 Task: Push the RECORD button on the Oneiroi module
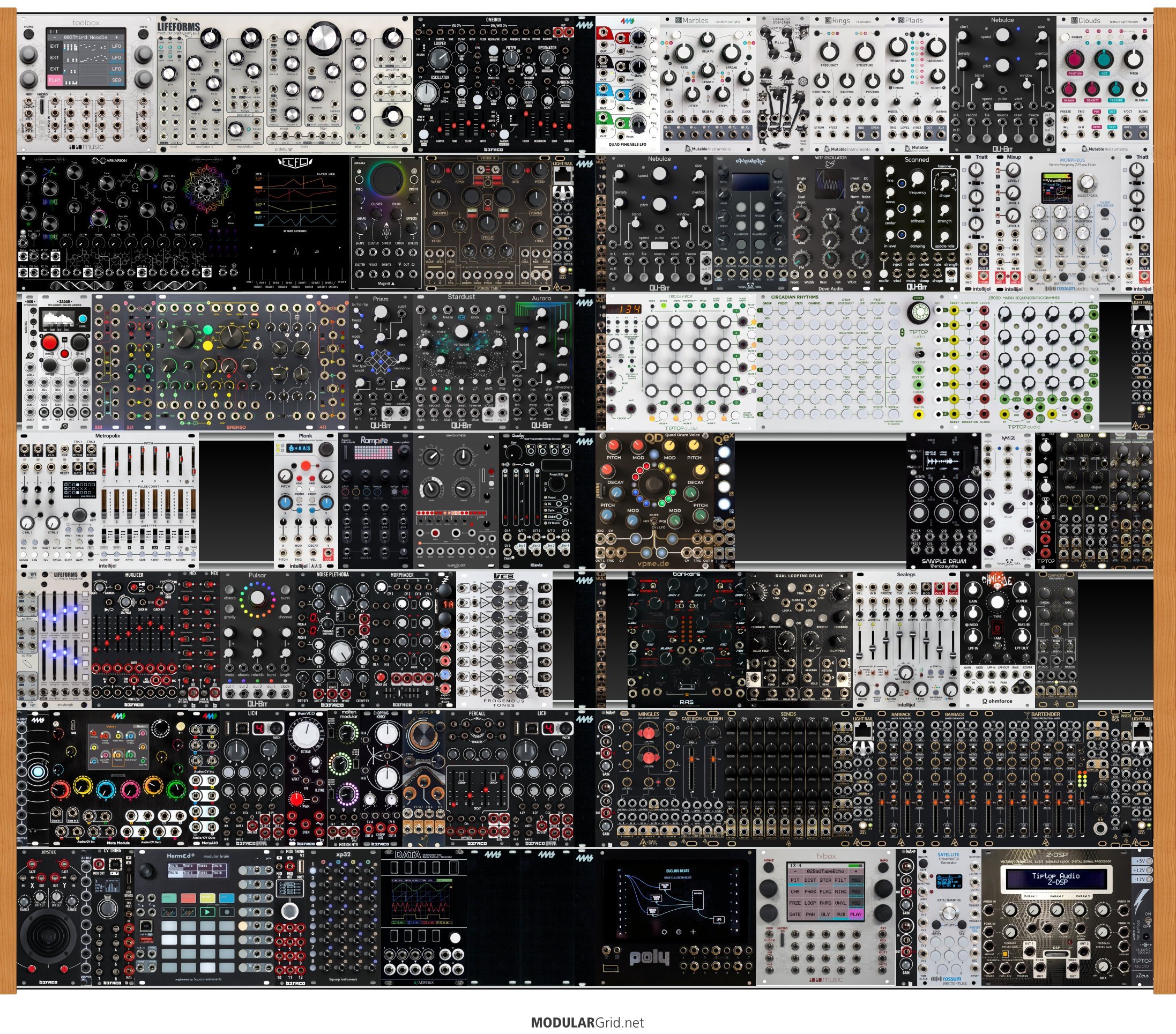click(423, 133)
